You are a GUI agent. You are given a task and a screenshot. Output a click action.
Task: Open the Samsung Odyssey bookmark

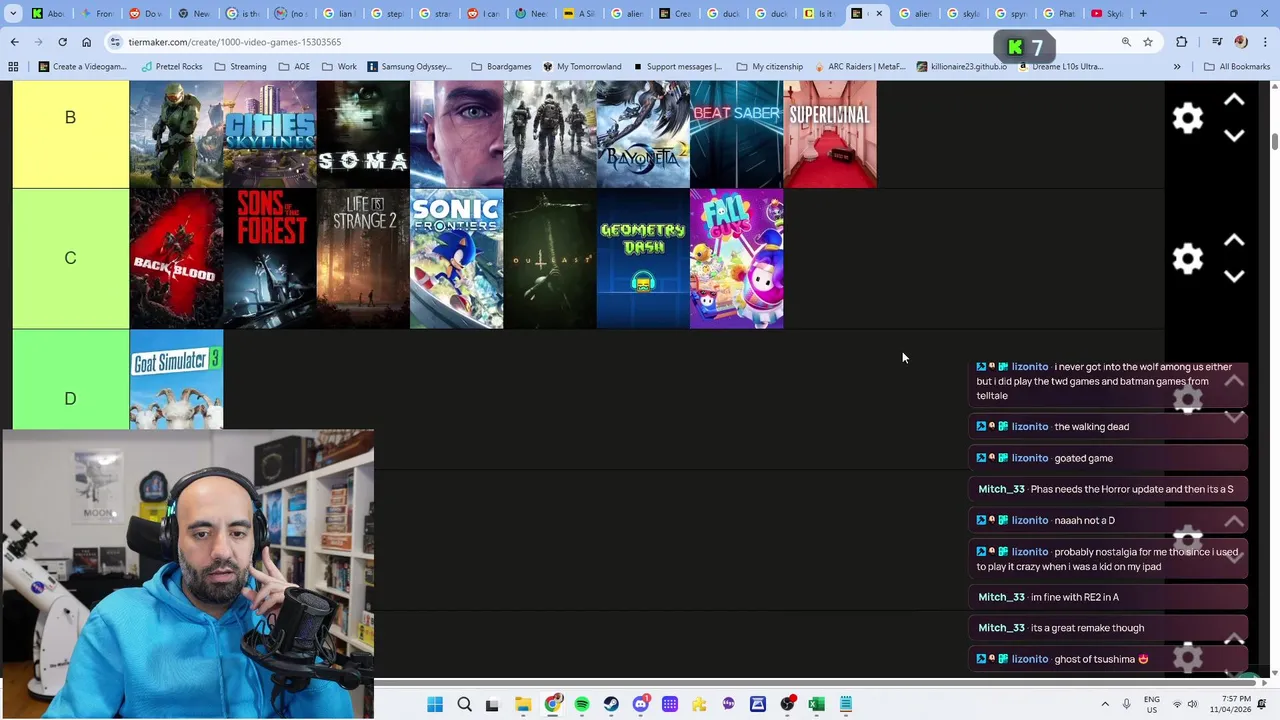[410, 67]
